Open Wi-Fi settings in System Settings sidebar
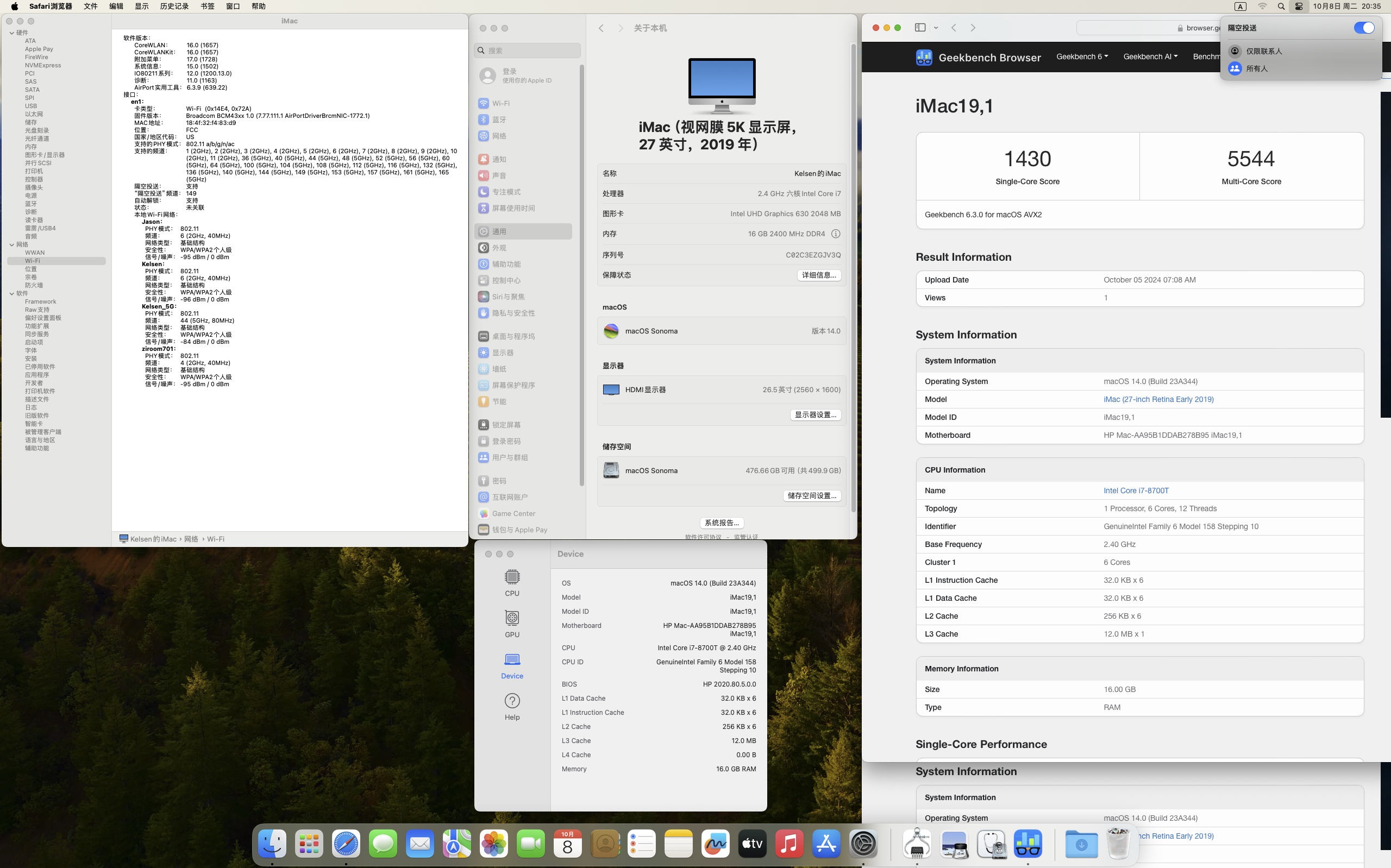Screen dimensions: 1391x868 (523, 103)
